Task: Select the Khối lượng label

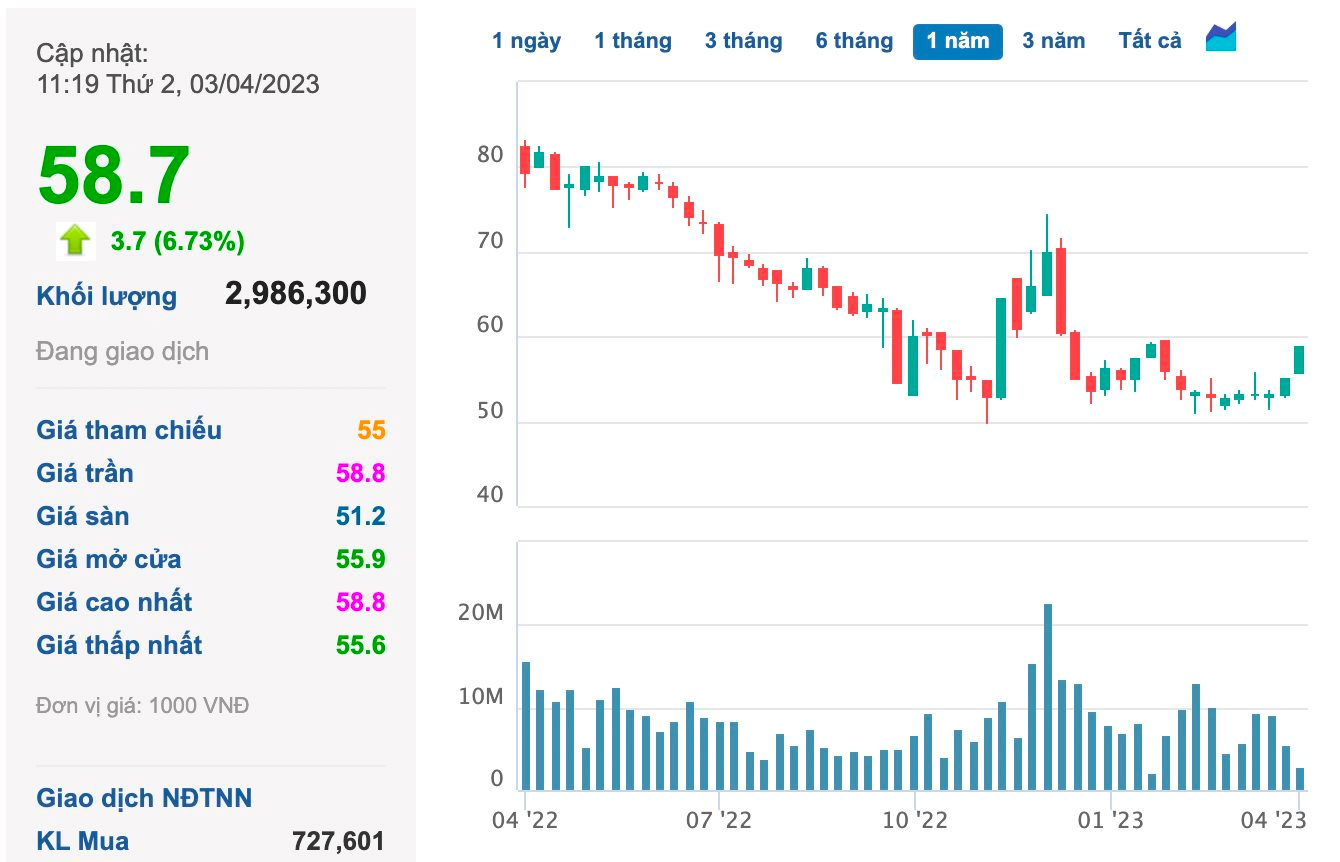Action: [x=107, y=296]
